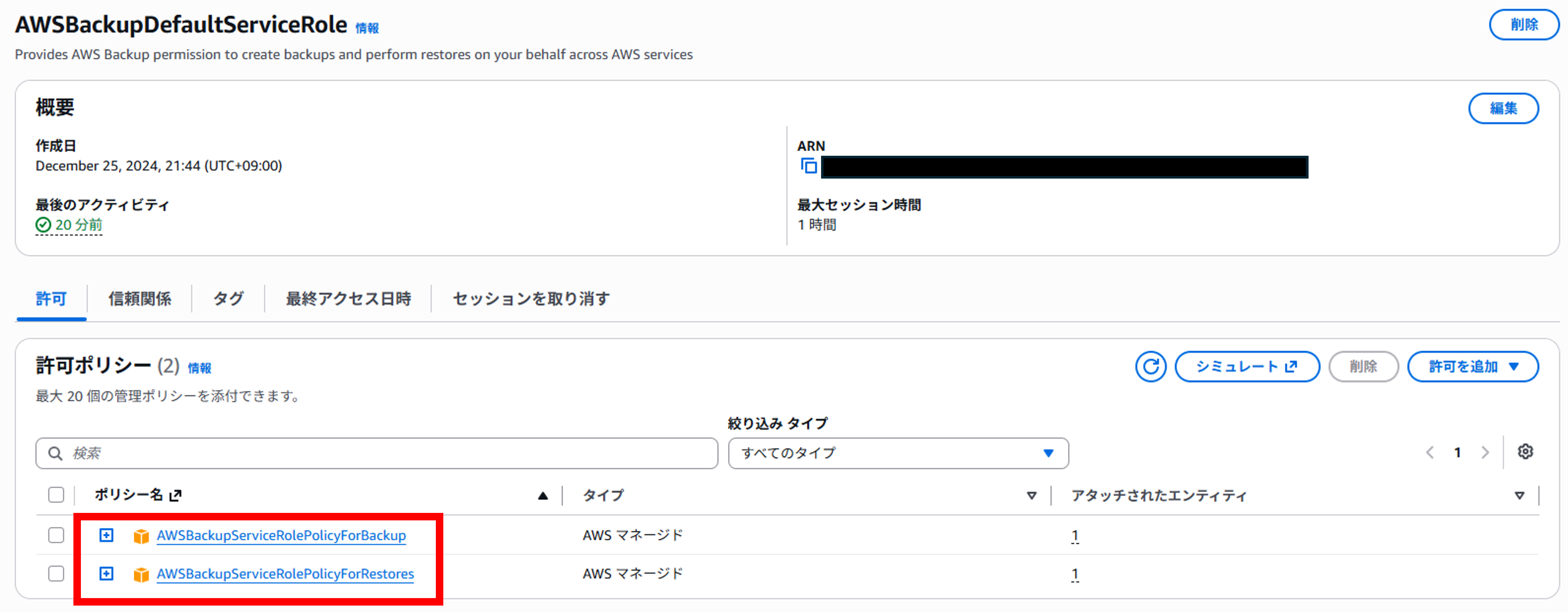This screenshot has width=1568, height=612.
Task: Sort by ポリシー名 using the ascending arrow
Action: 543,496
